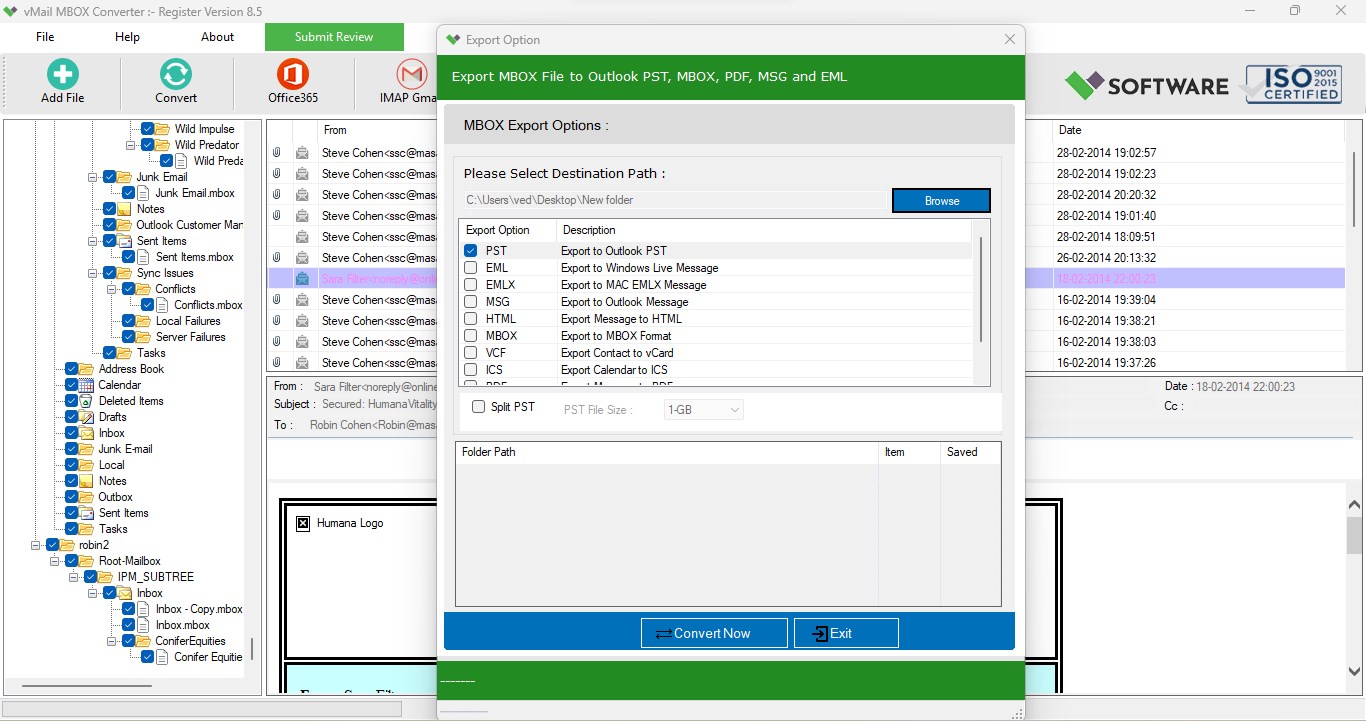Click the Exit button in export dialog
The height and width of the screenshot is (721, 1366).
click(846, 633)
